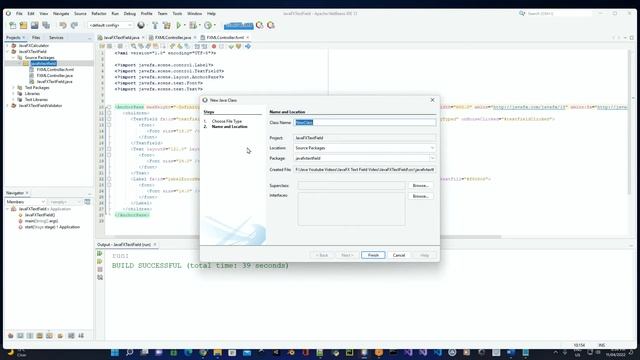Open the Location dropdown in New Java Class
640x360 pixels.
432,148
